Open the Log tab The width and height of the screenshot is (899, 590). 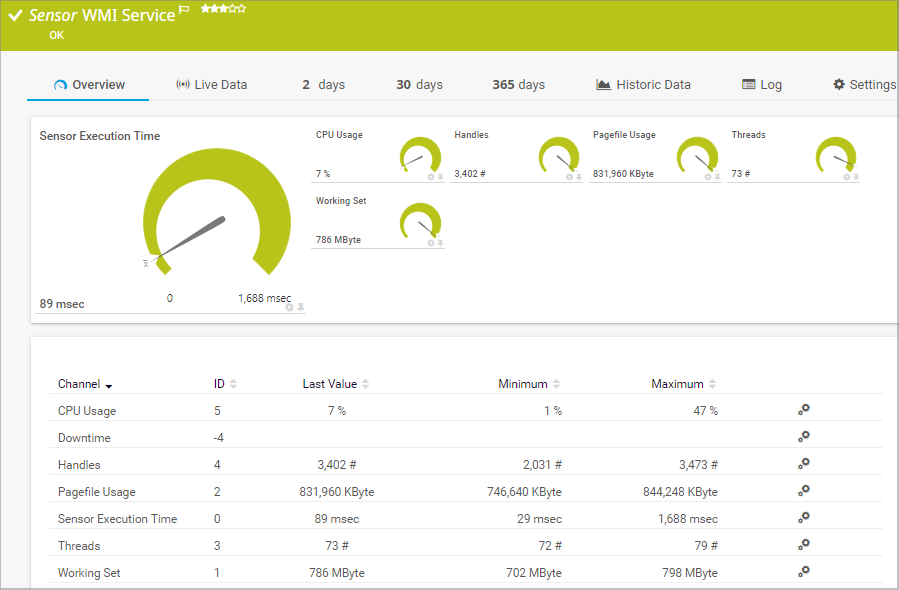(x=762, y=85)
